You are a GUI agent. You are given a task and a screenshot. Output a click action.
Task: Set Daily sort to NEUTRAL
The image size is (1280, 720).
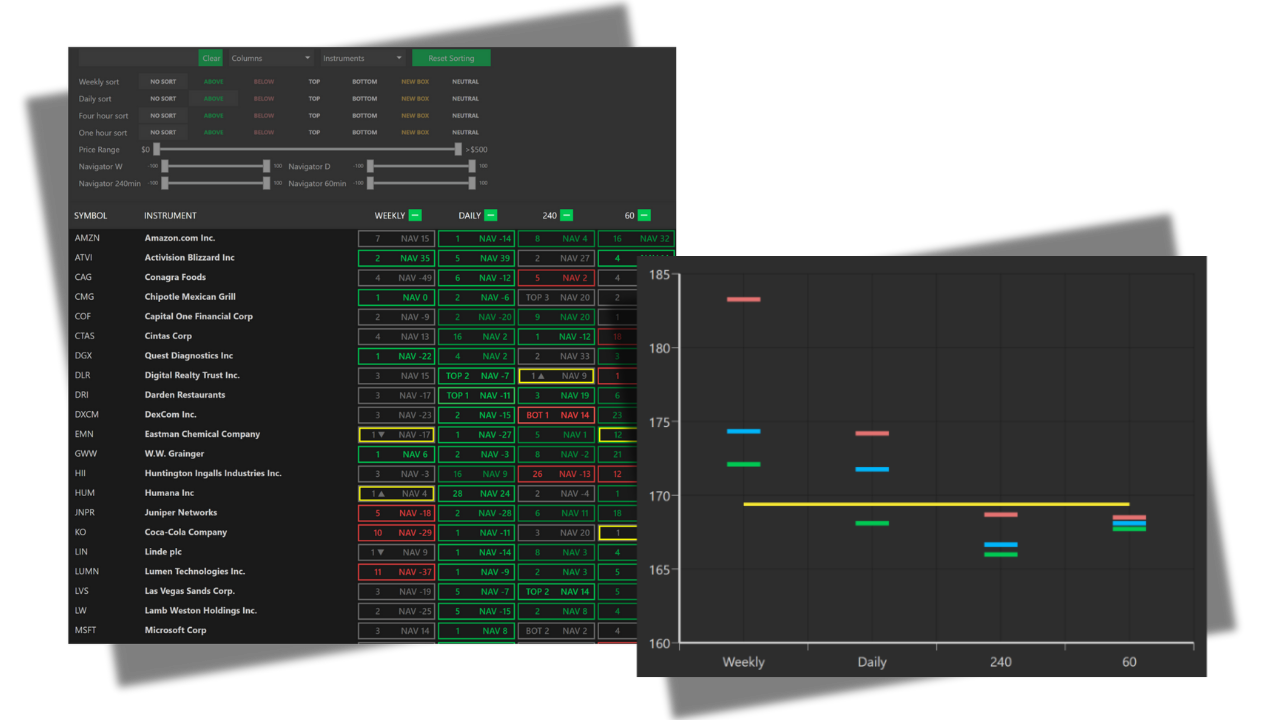tap(465, 99)
